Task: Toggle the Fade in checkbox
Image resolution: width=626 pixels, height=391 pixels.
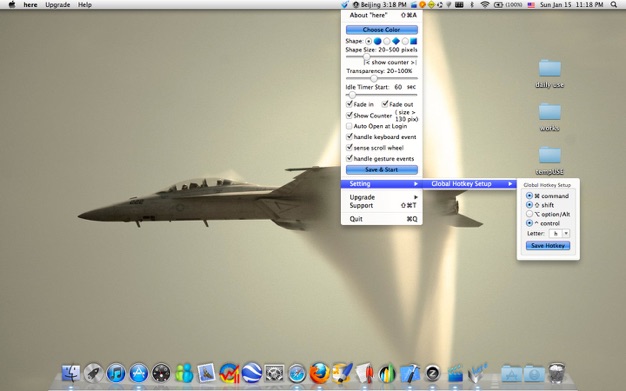Action: tap(349, 104)
